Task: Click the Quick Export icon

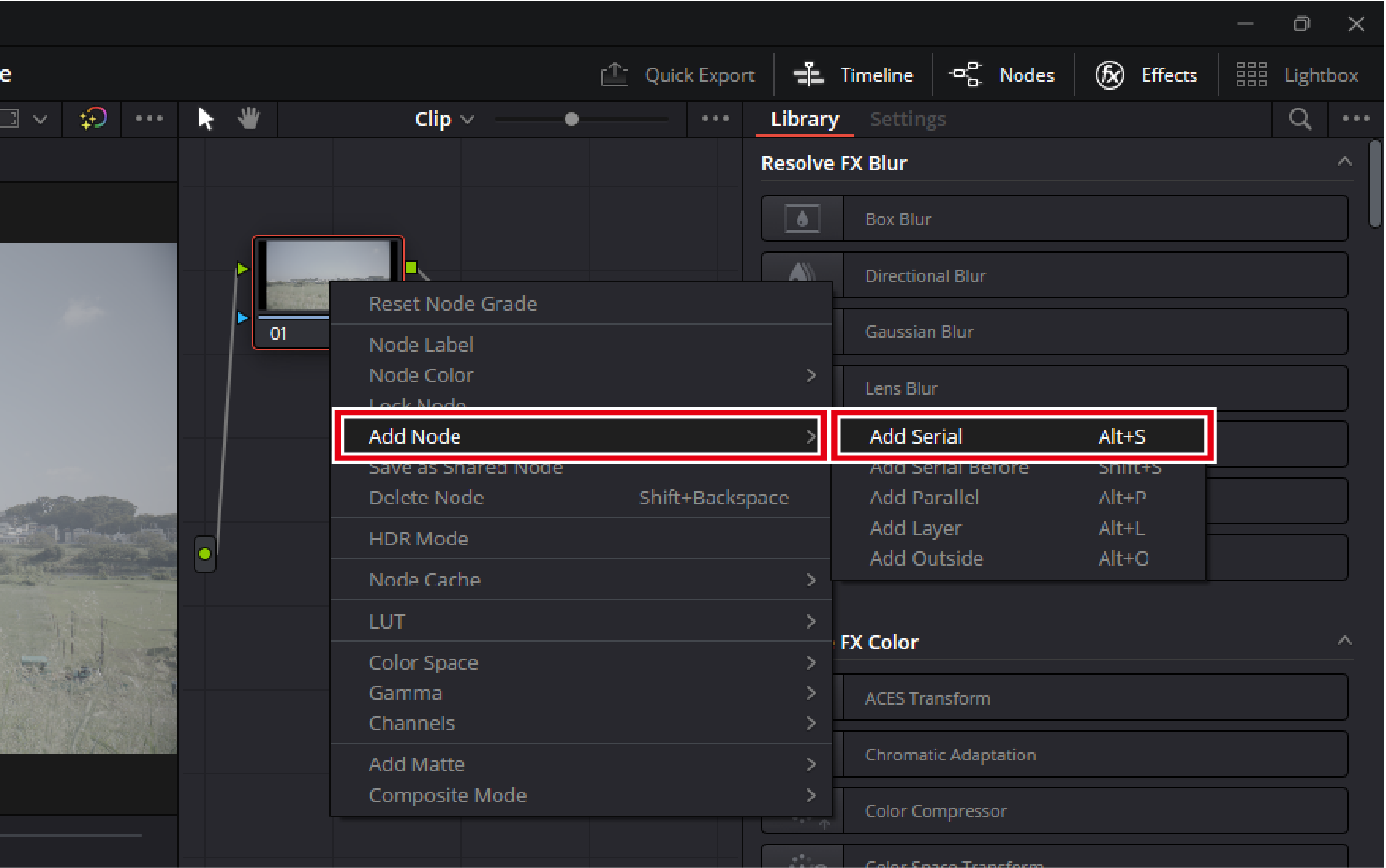Action: [x=614, y=75]
